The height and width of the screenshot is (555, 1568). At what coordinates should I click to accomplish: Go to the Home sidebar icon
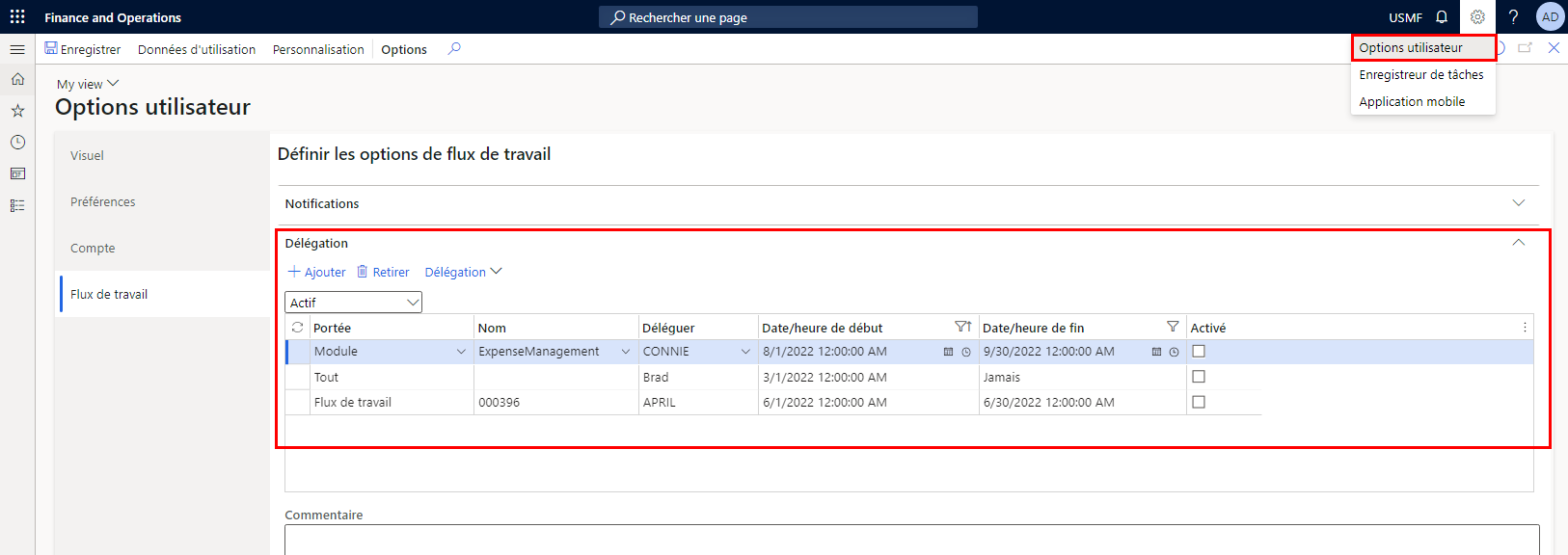pyautogui.click(x=17, y=79)
